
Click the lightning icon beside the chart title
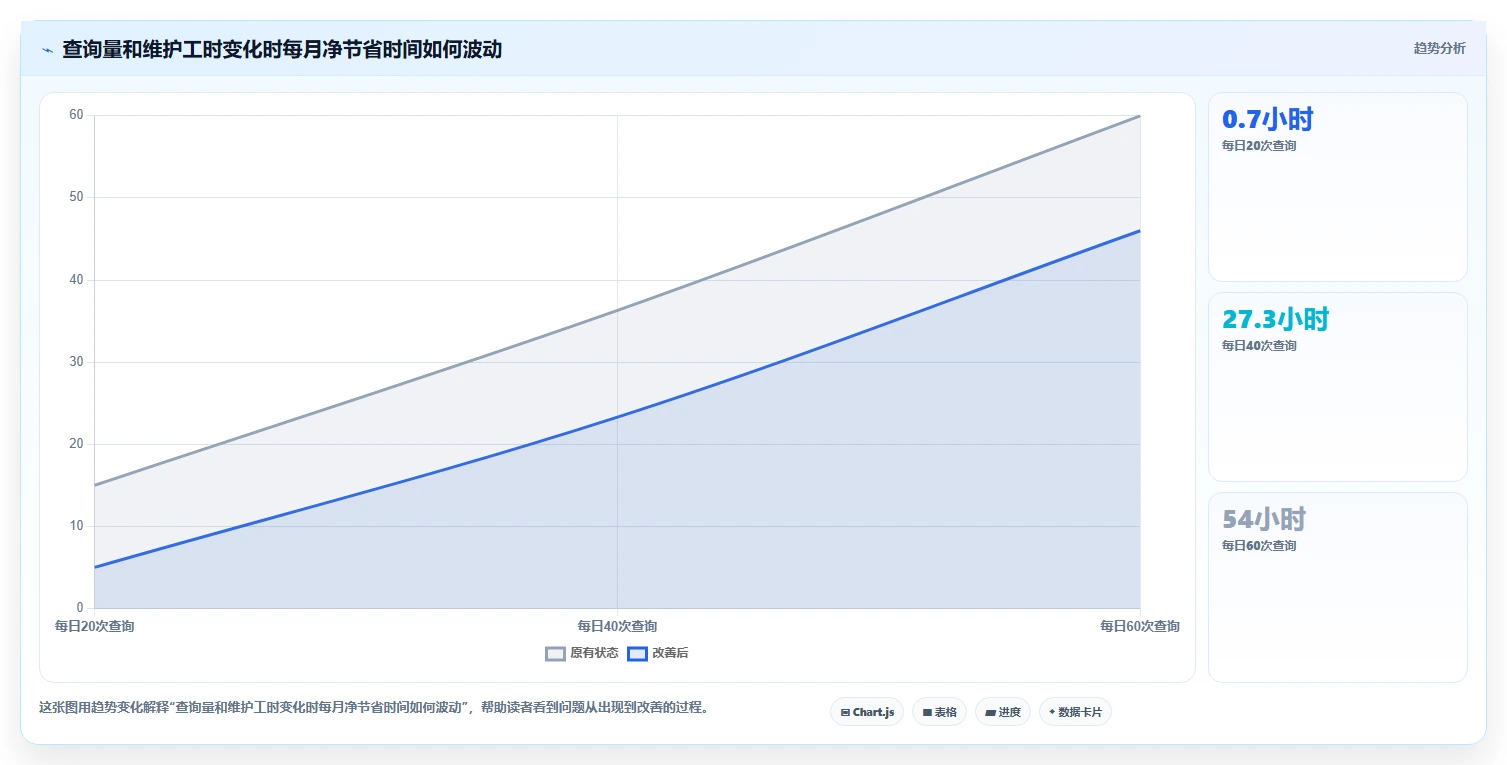click(47, 50)
